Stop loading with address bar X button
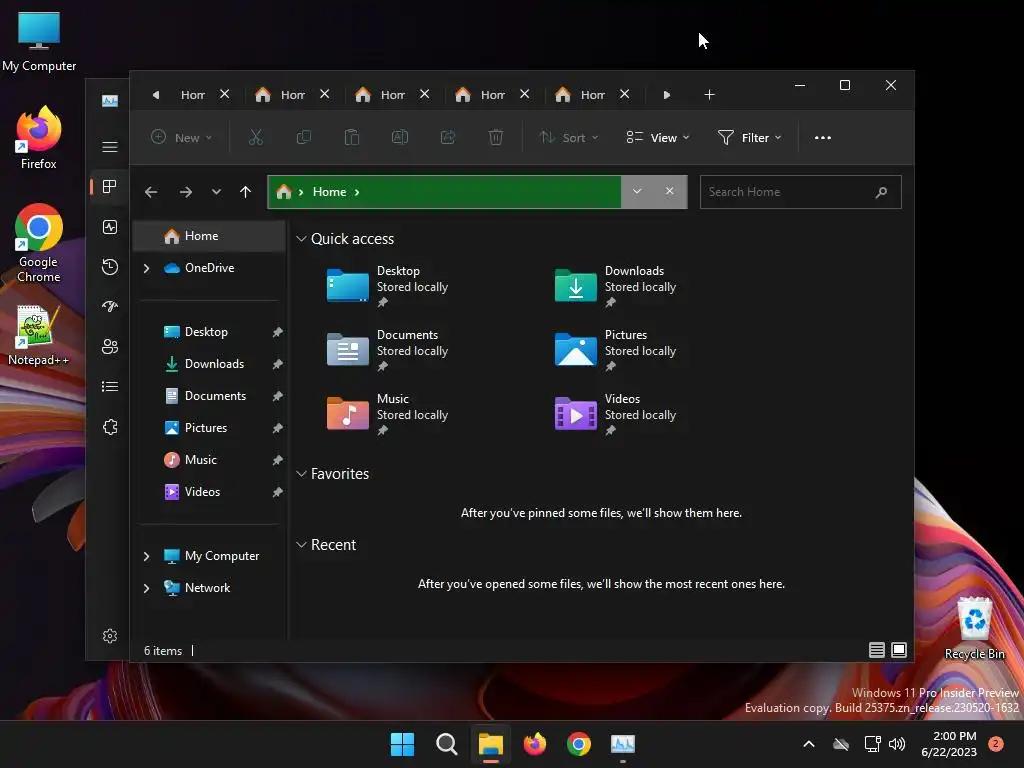Viewport: 1024px width, 768px height. (x=669, y=191)
